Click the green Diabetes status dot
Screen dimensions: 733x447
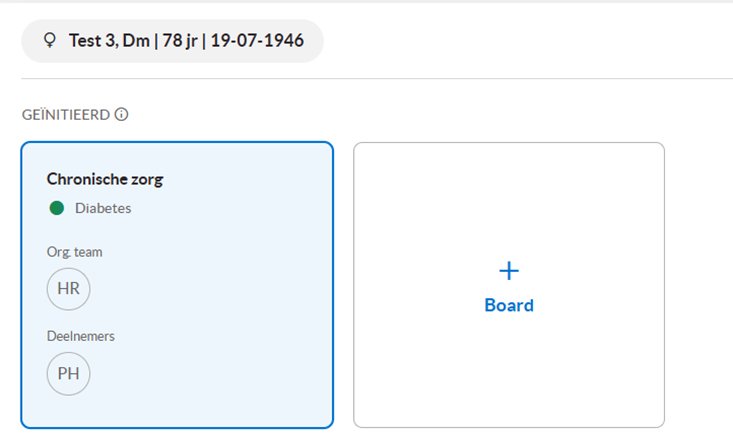(x=57, y=208)
